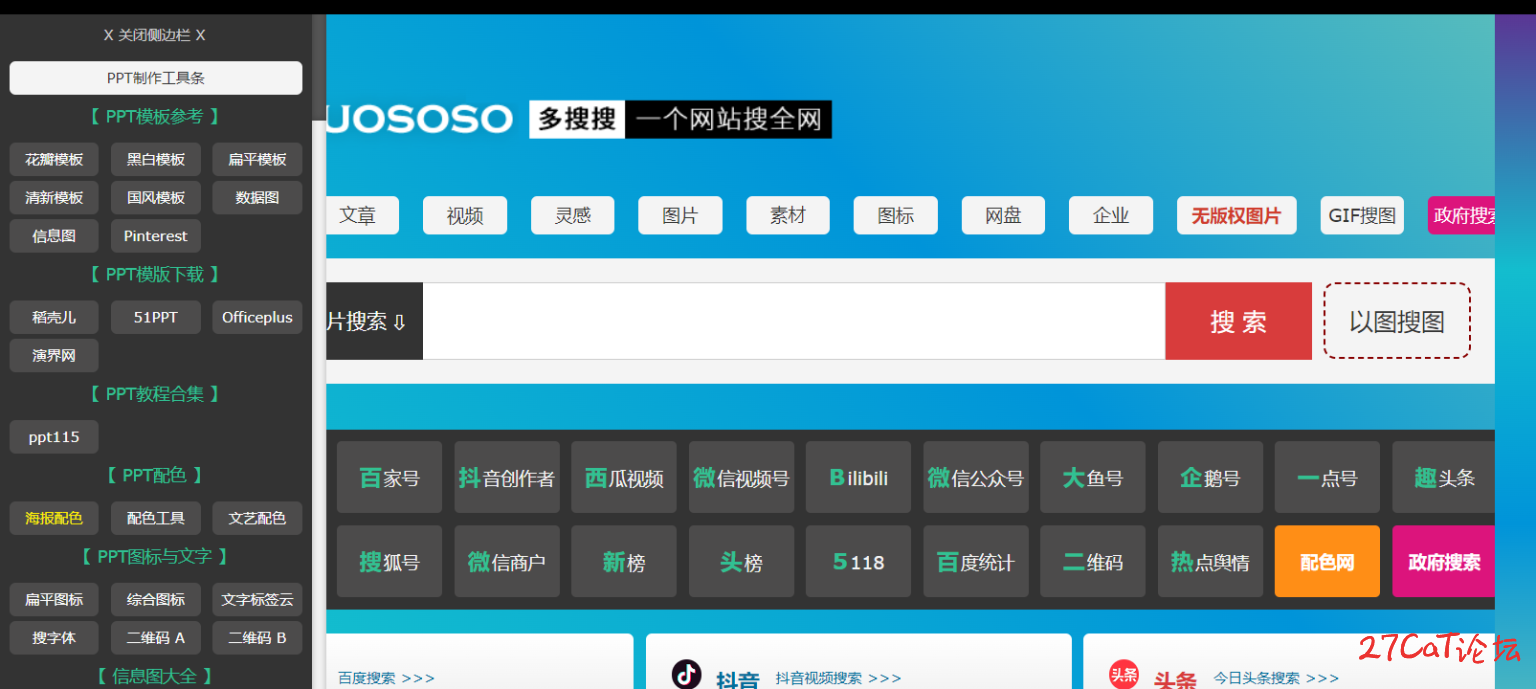The height and width of the screenshot is (689, 1536).
Task: Click the 大鱼号 tile
Action: pos(1093,477)
